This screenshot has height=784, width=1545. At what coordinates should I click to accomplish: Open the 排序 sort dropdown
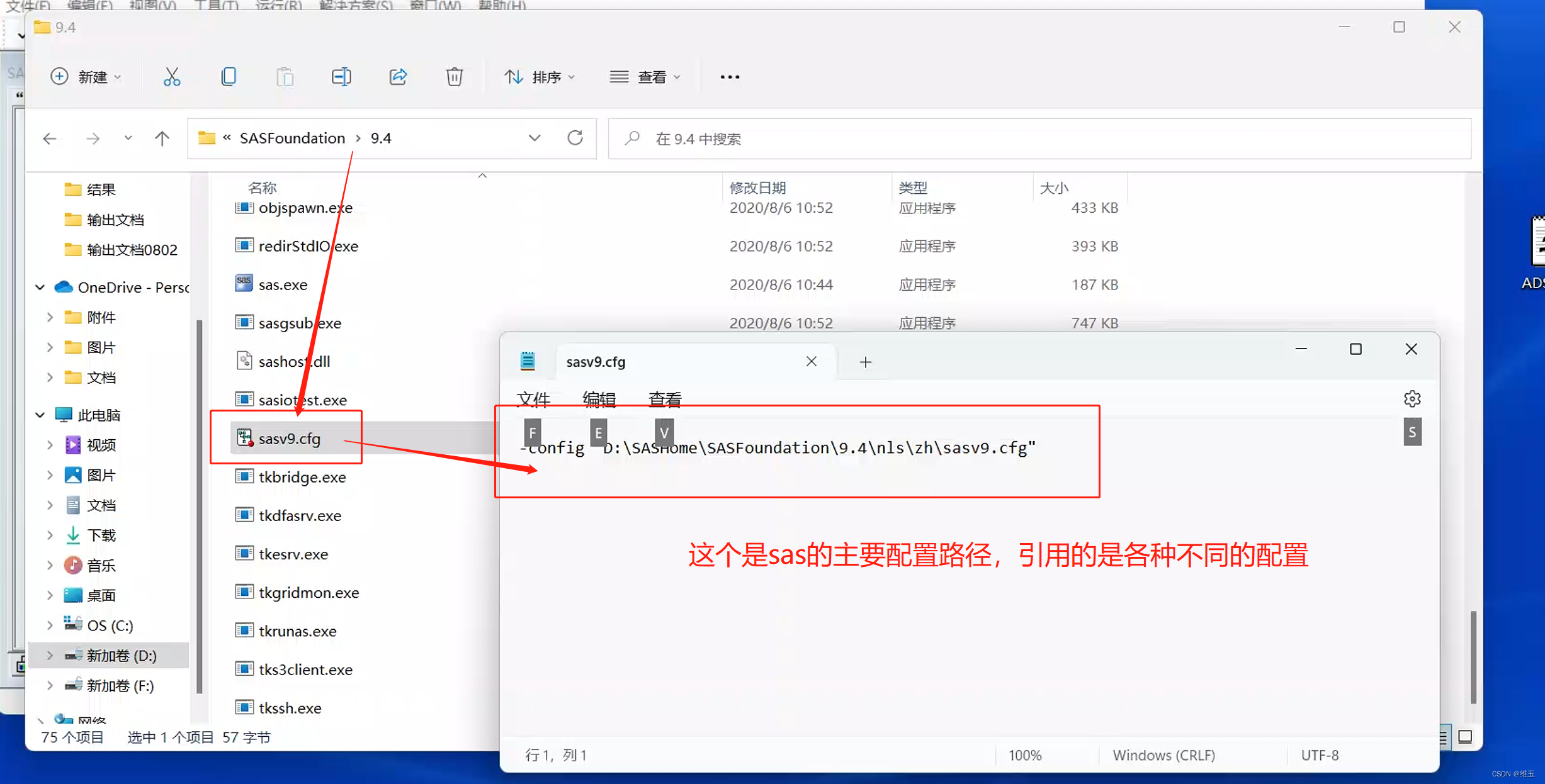(x=540, y=77)
